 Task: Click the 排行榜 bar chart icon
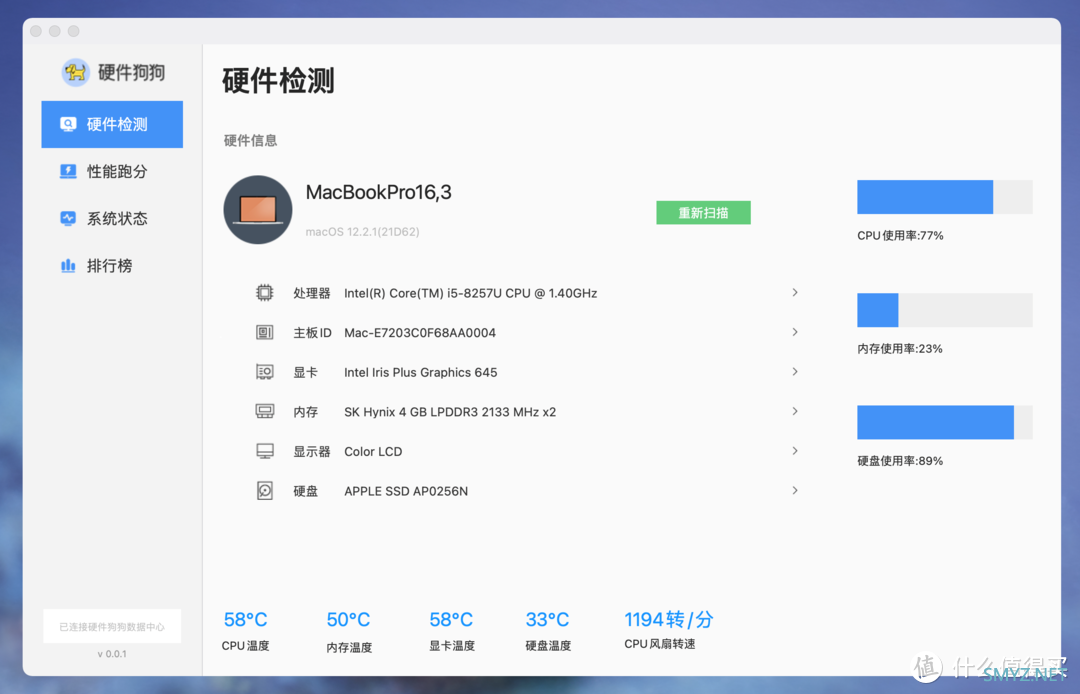tap(68, 266)
